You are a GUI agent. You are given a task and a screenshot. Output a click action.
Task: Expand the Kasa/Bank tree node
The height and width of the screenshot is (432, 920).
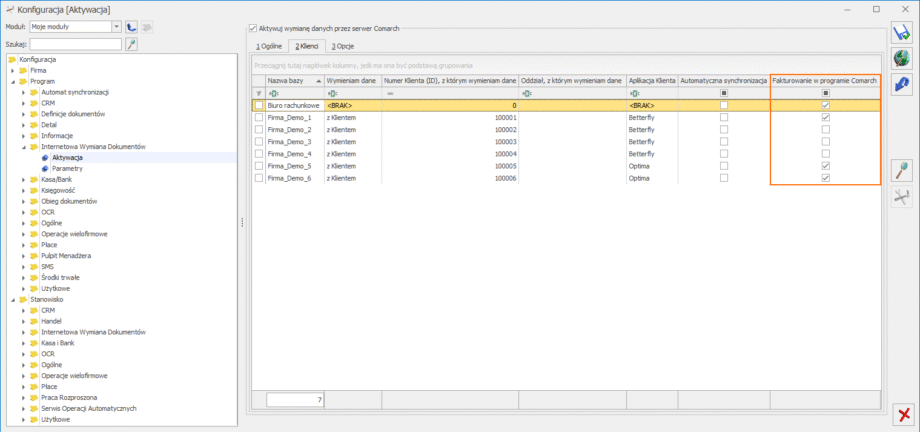coord(24,179)
